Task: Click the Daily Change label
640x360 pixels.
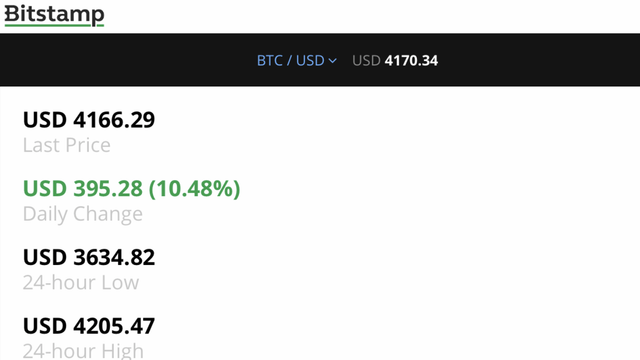Action: point(83,214)
